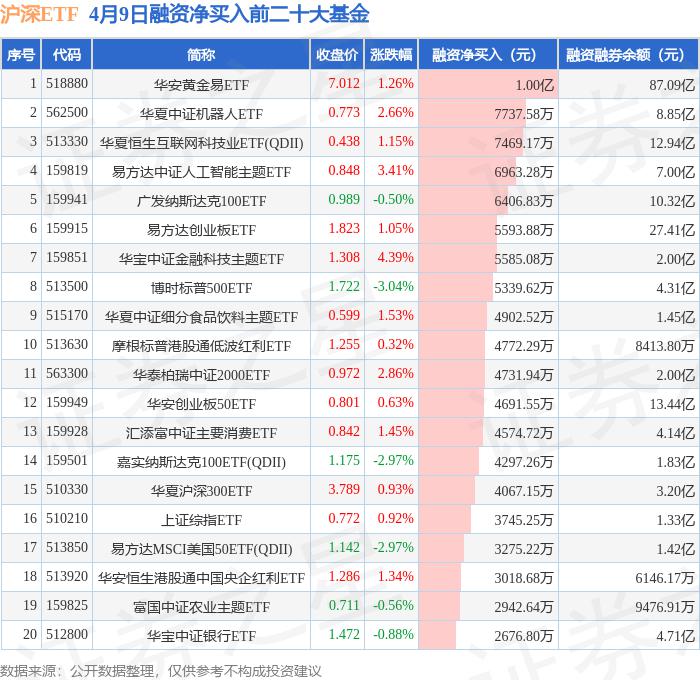
Task: Click fund name 易方达MSCI美国50ETF(QDII)
Action: [201, 549]
